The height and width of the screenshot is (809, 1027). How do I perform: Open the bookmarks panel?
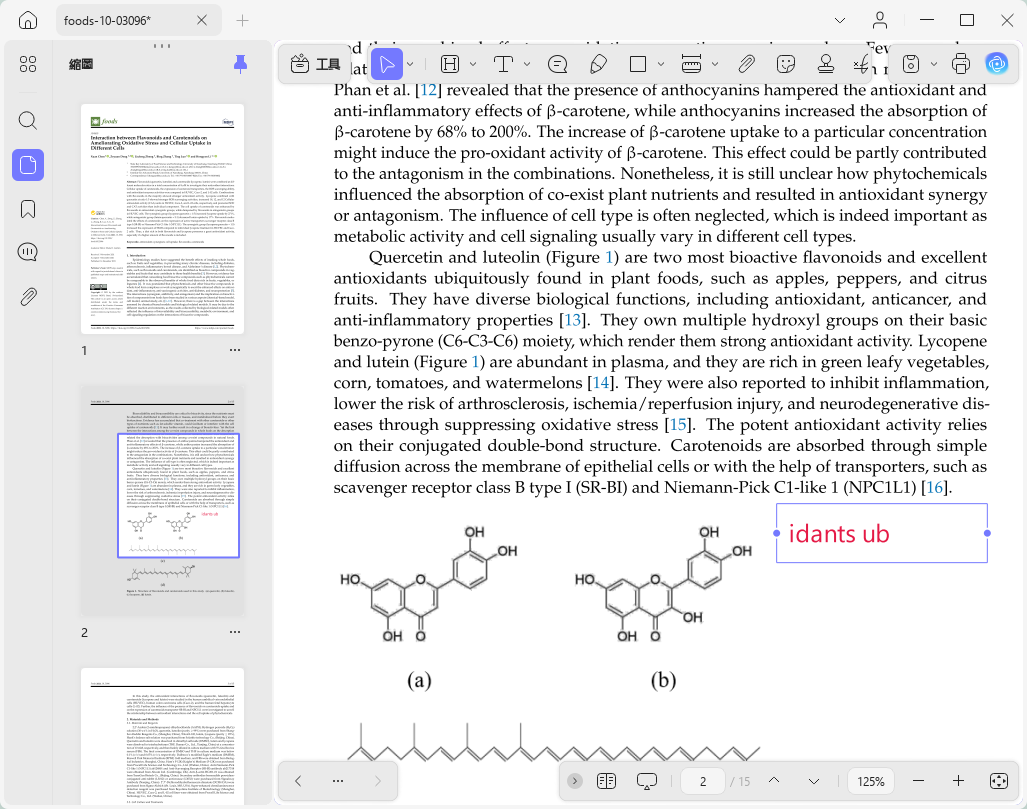pyautogui.click(x=28, y=209)
